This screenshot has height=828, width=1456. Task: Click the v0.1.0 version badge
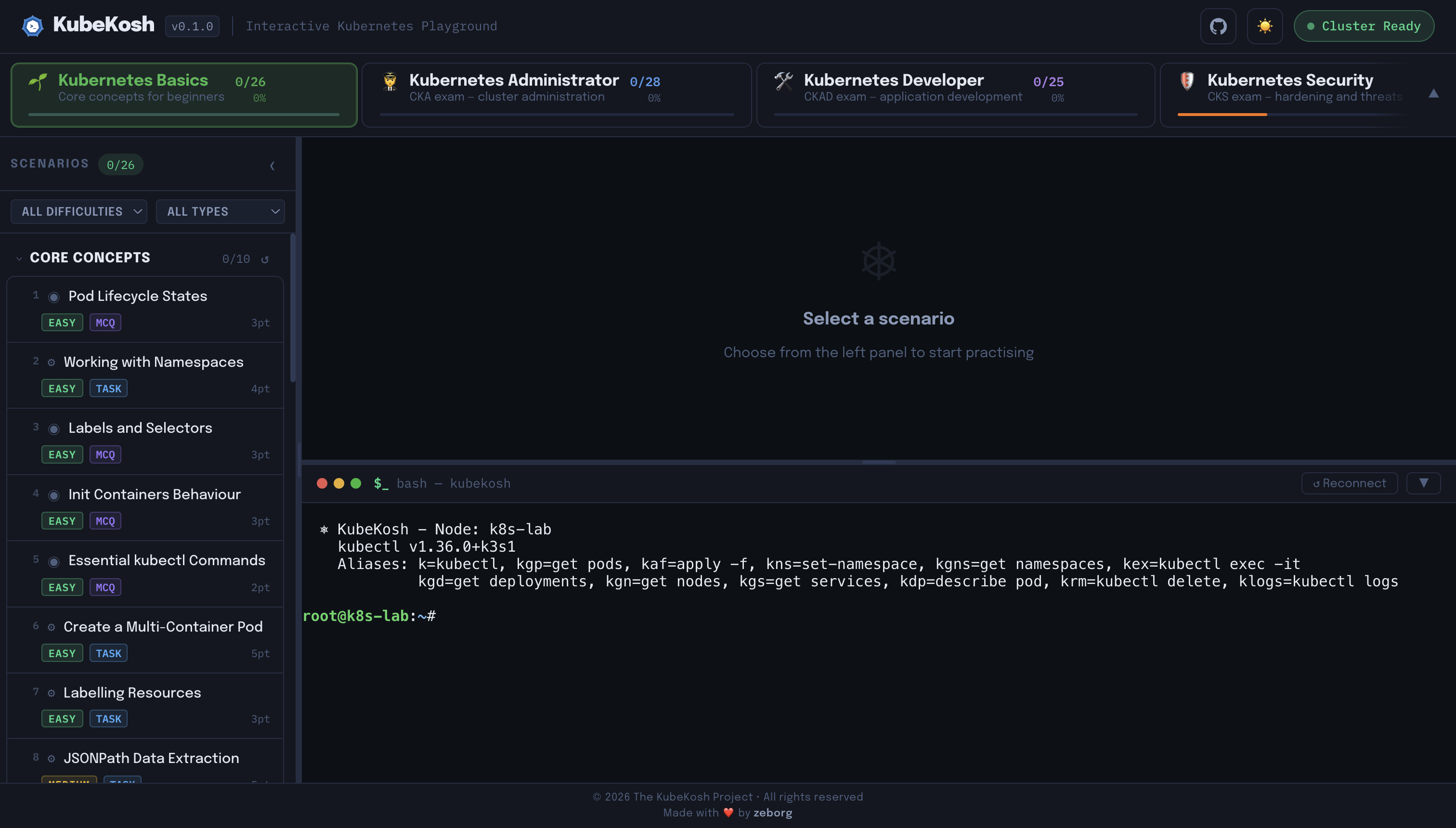click(x=192, y=26)
